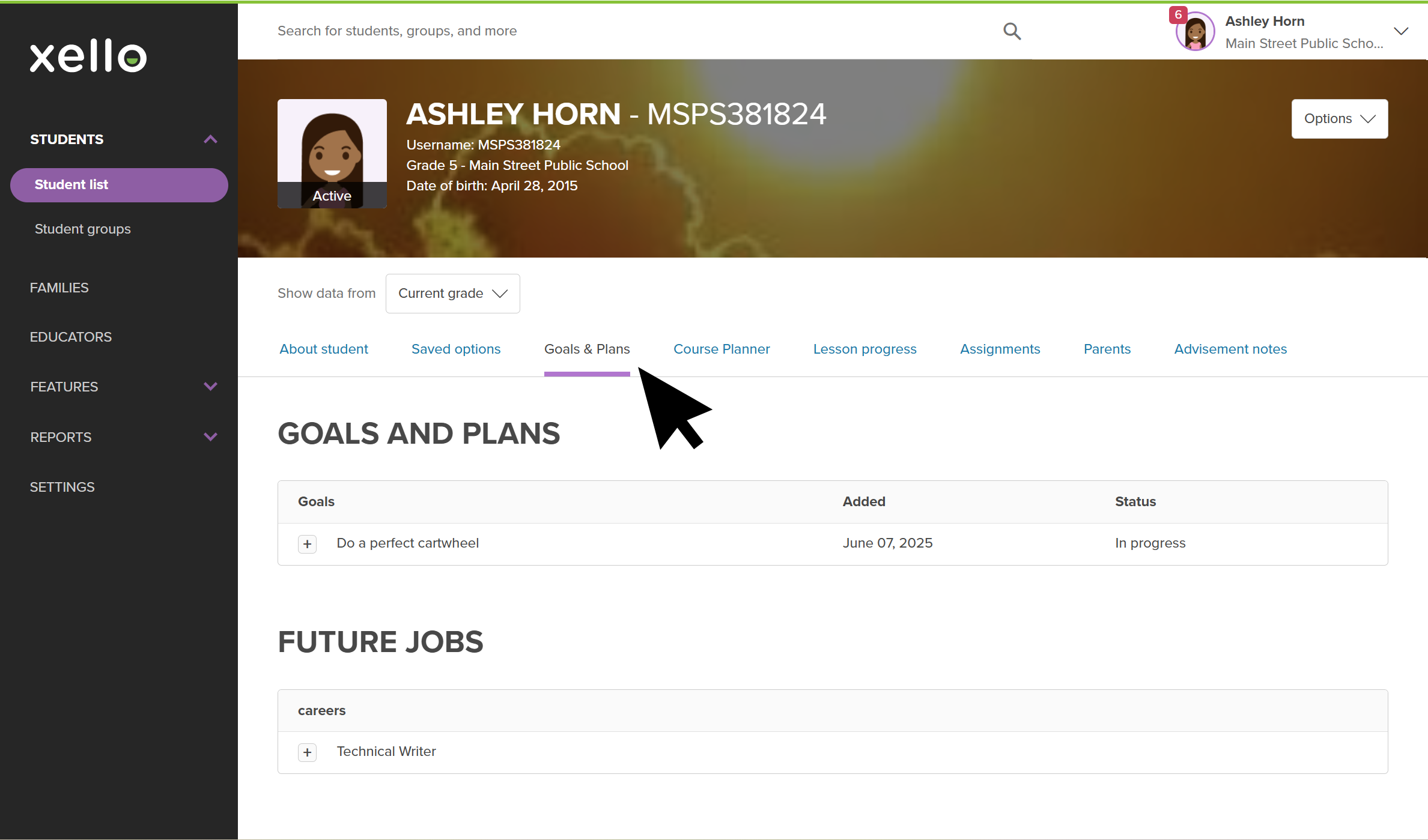This screenshot has width=1428, height=840.
Task: Click 'Do a perfect cartwheel' goal text
Action: [x=408, y=543]
